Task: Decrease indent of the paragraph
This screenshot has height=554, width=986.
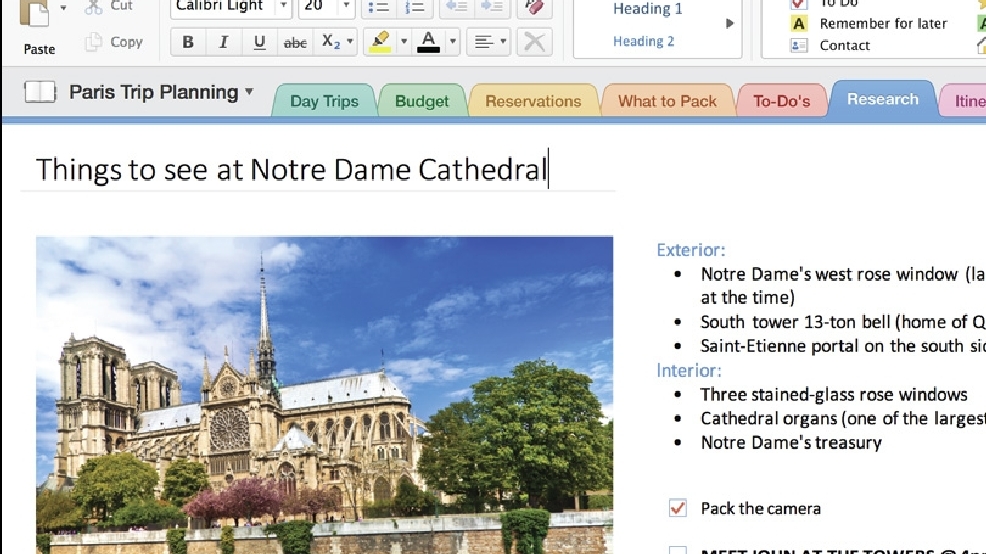Action: click(457, 8)
